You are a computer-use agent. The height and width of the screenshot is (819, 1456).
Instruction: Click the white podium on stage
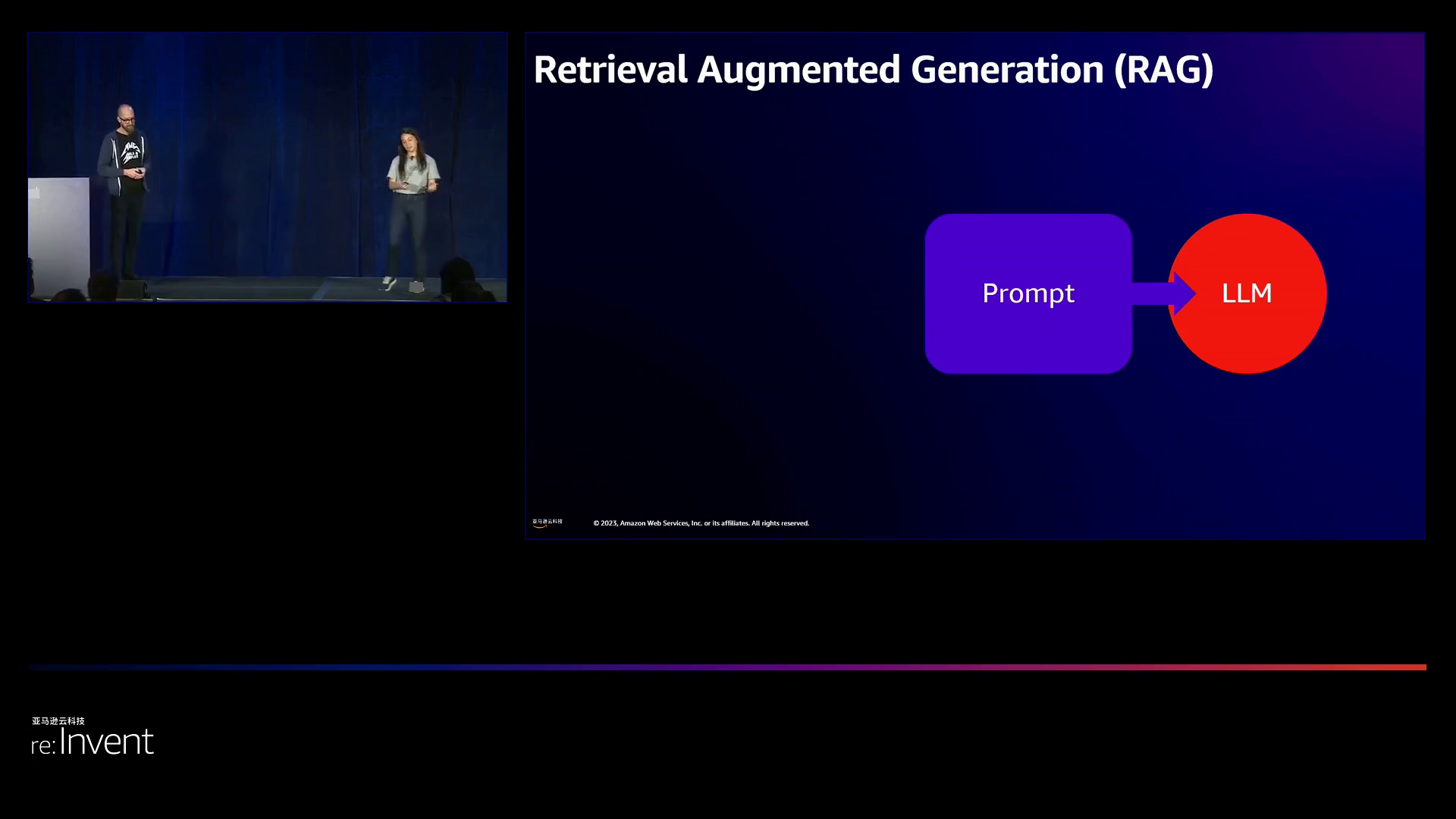point(58,227)
